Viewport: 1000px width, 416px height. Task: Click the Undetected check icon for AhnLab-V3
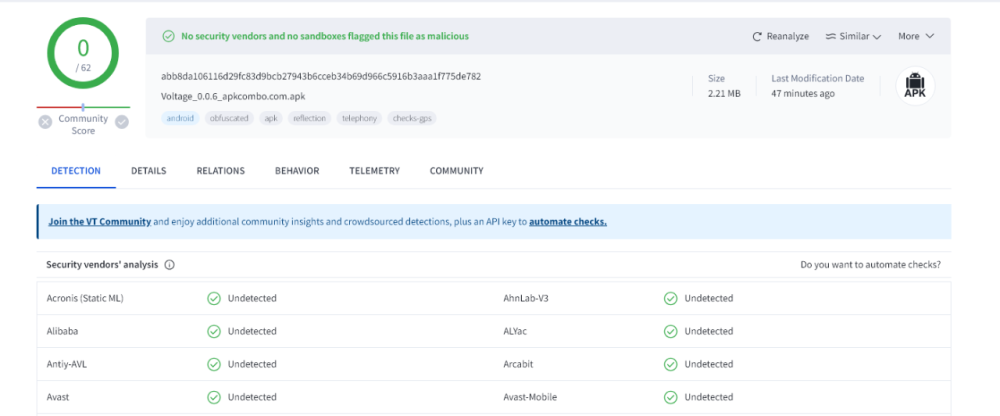[x=670, y=298]
